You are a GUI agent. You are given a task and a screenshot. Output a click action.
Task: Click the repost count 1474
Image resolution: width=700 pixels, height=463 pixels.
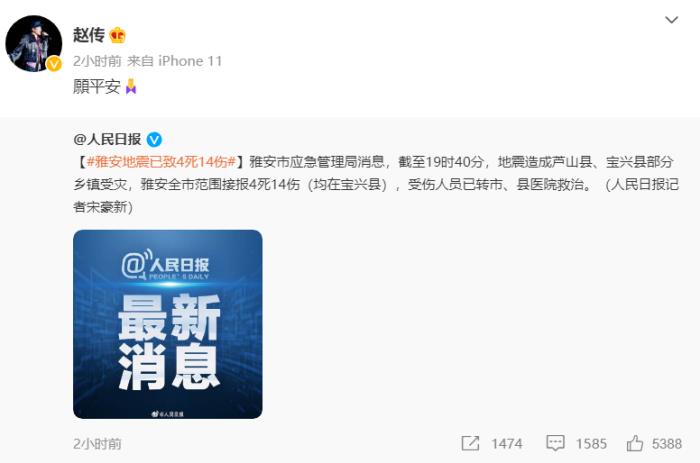[x=507, y=444]
